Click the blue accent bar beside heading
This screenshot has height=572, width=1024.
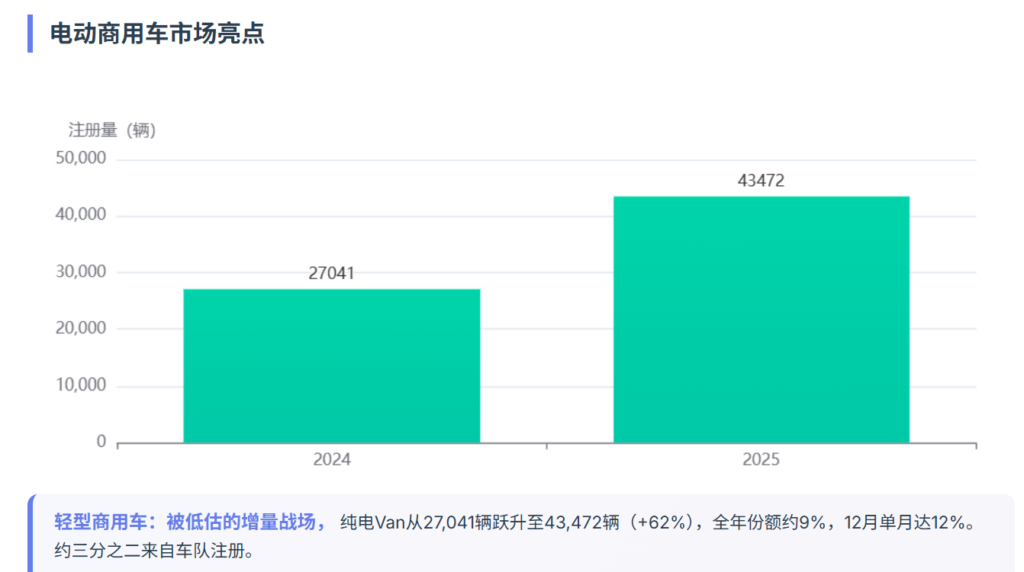click(30, 33)
